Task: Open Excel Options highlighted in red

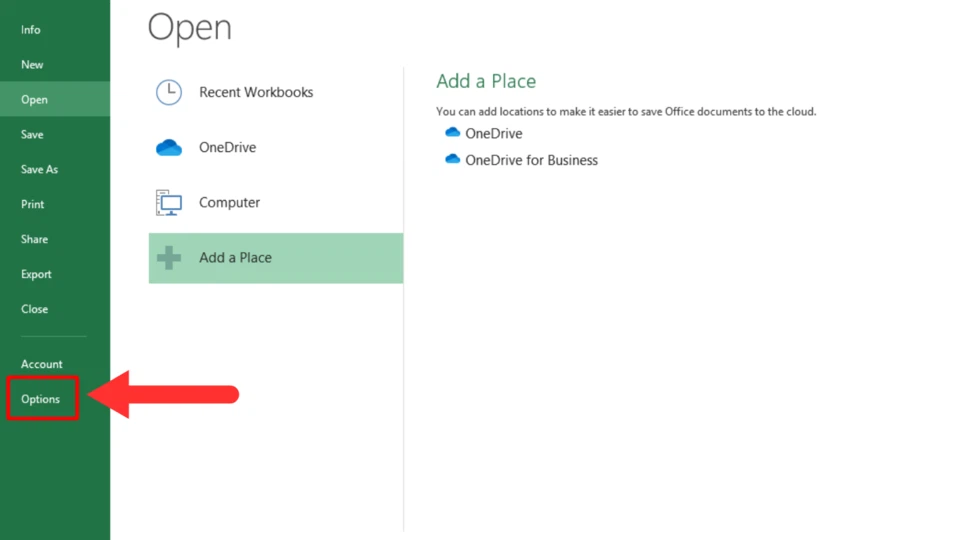Action: pos(41,400)
